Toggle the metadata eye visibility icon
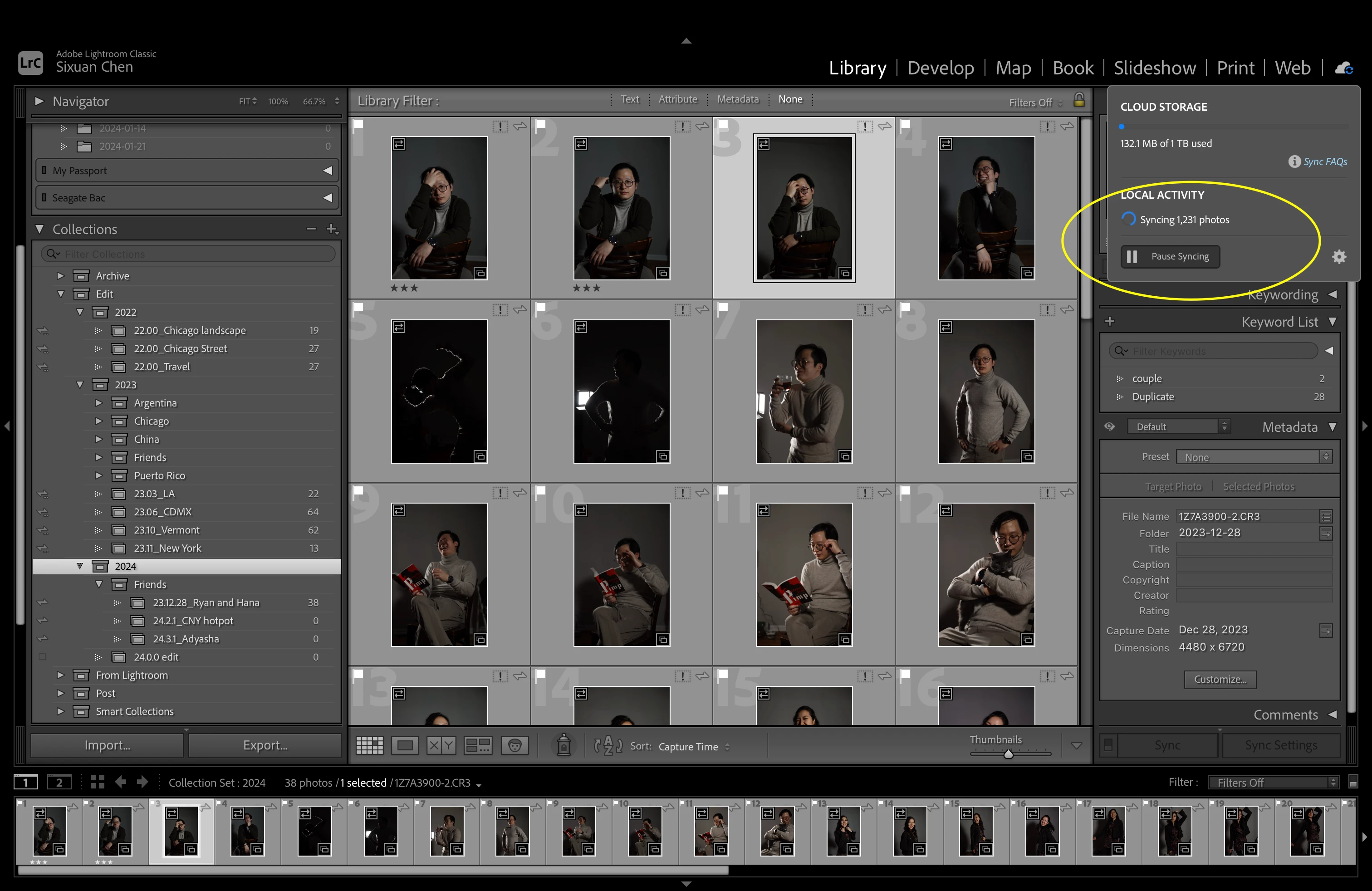The height and width of the screenshot is (891, 1372). pyautogui.click(x=1109, y=426)
